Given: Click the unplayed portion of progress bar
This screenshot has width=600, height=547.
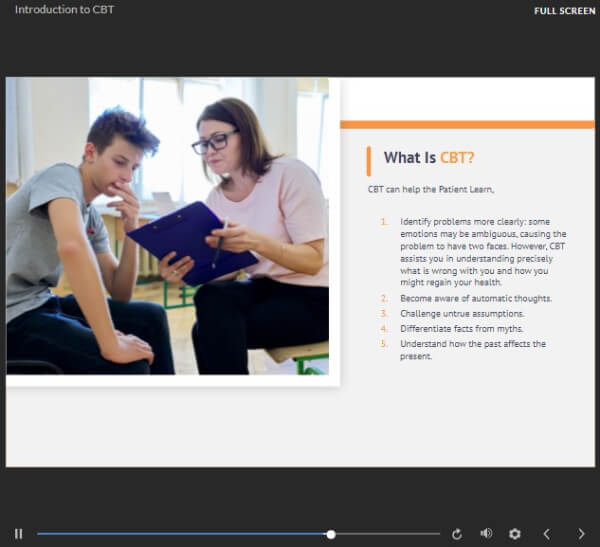Looking at the screenshot, I should pos(390,534).
